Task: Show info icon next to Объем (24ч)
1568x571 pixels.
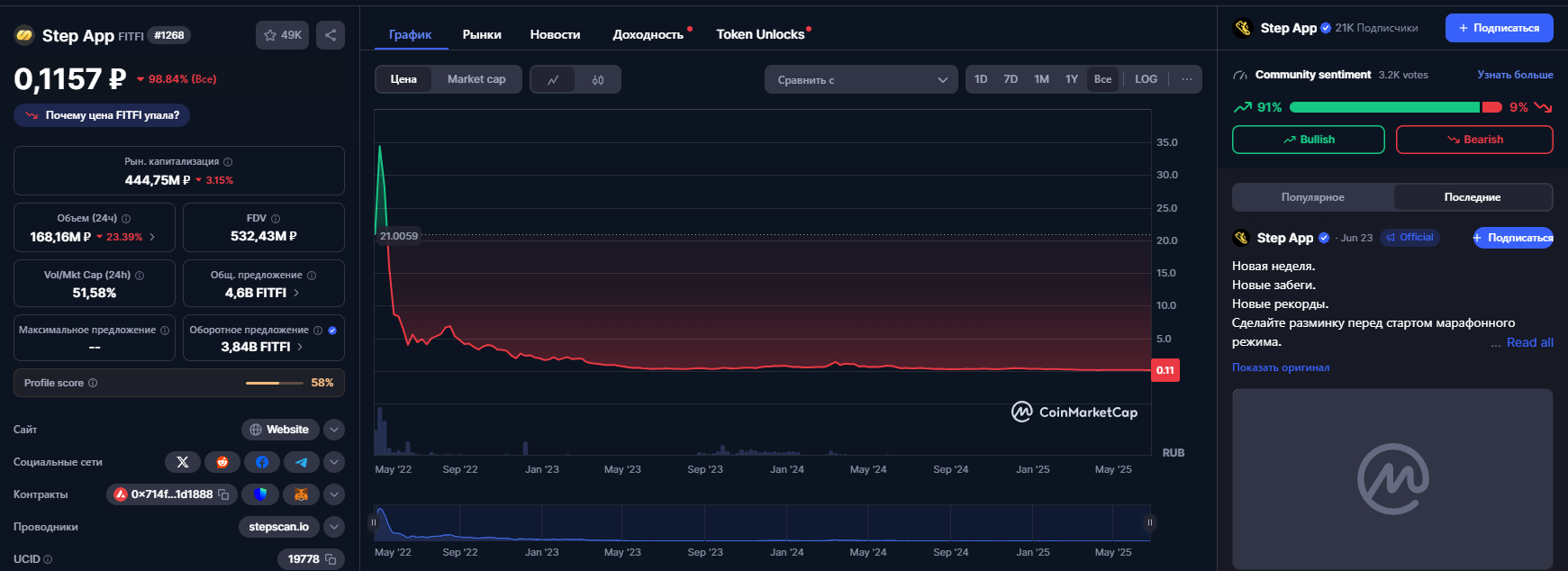Action: tap(126, 219)
